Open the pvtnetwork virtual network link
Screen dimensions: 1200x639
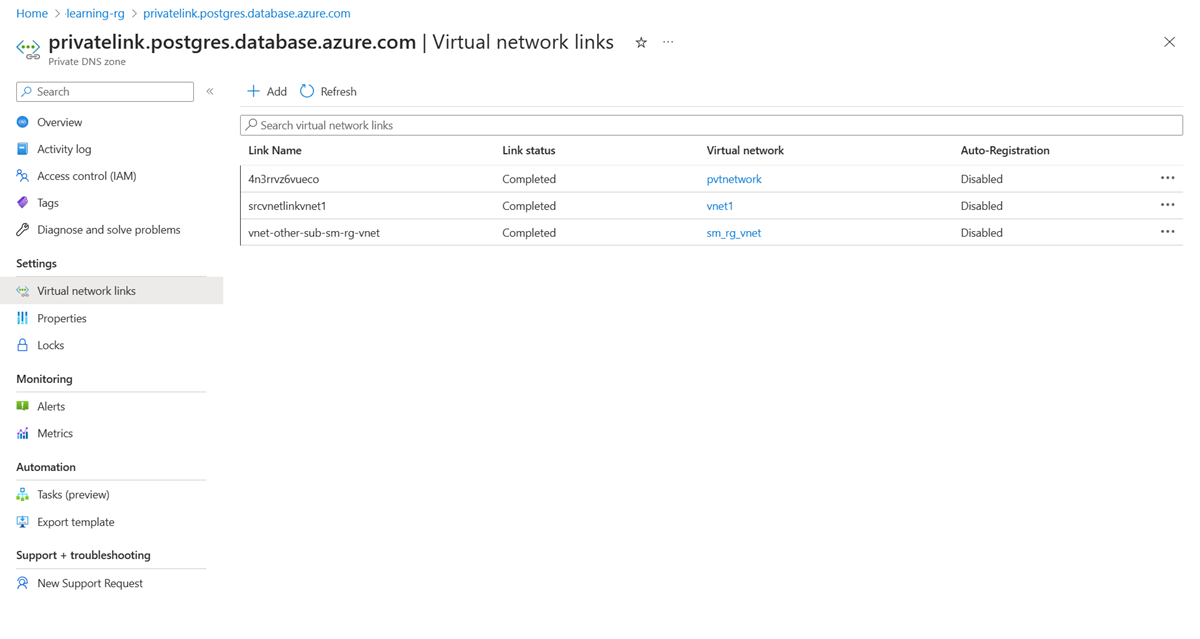[734, 179]
